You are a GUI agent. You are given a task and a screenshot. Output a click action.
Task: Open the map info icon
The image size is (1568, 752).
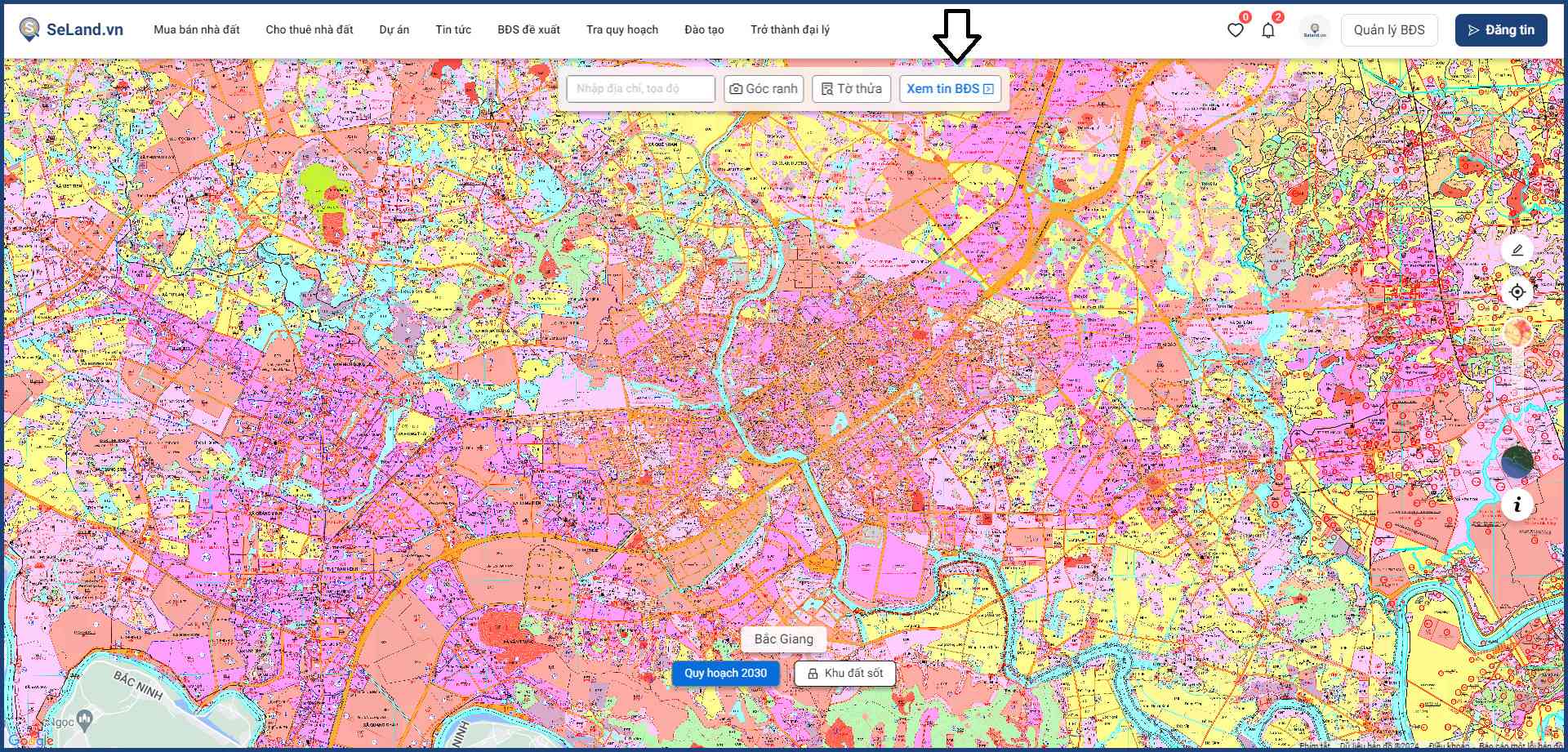(1517, 505)
